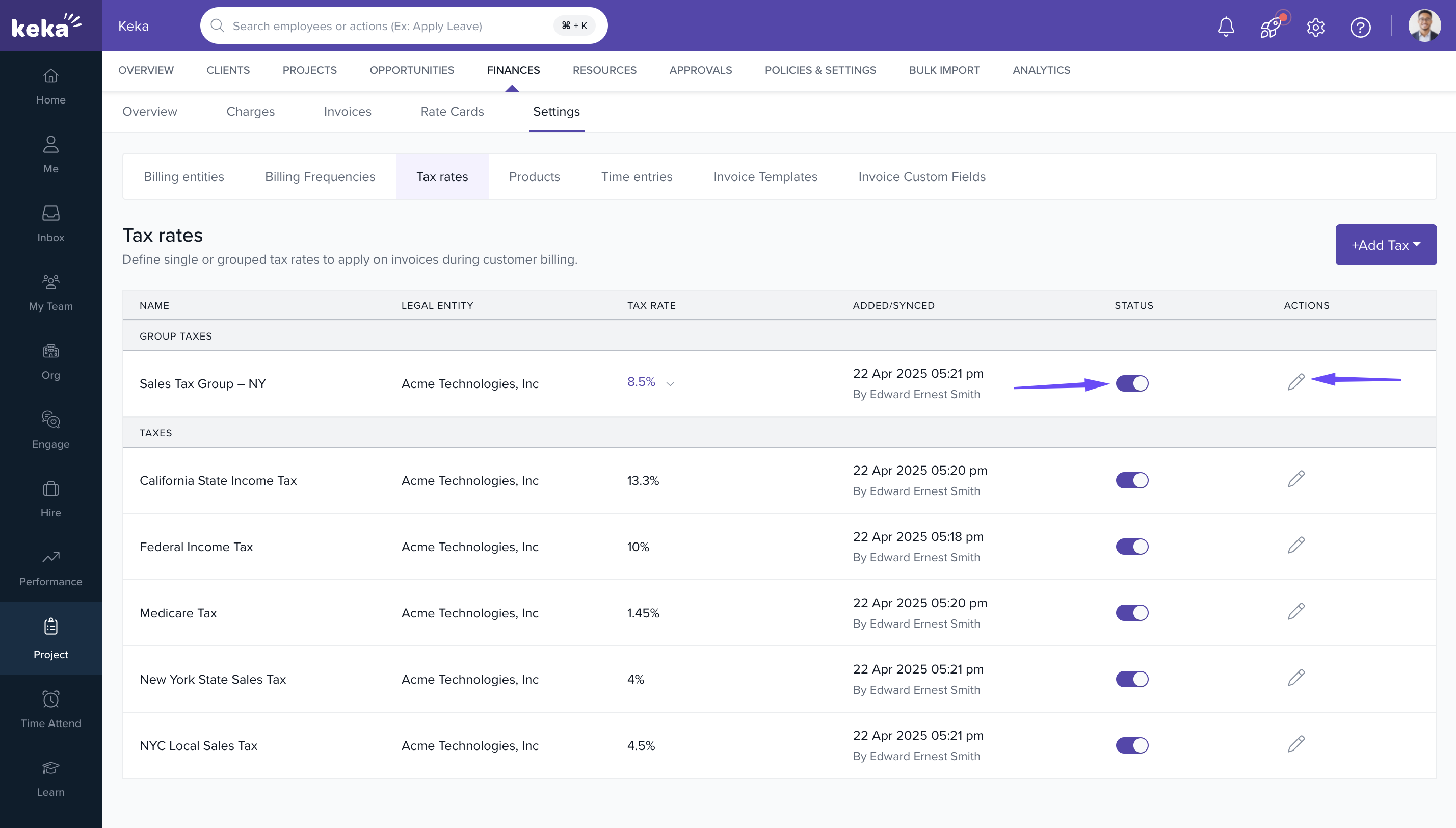The image size is (1456, 828).
Task: Click edit pencil for Medicare Tax
Action: point(1296,611)
